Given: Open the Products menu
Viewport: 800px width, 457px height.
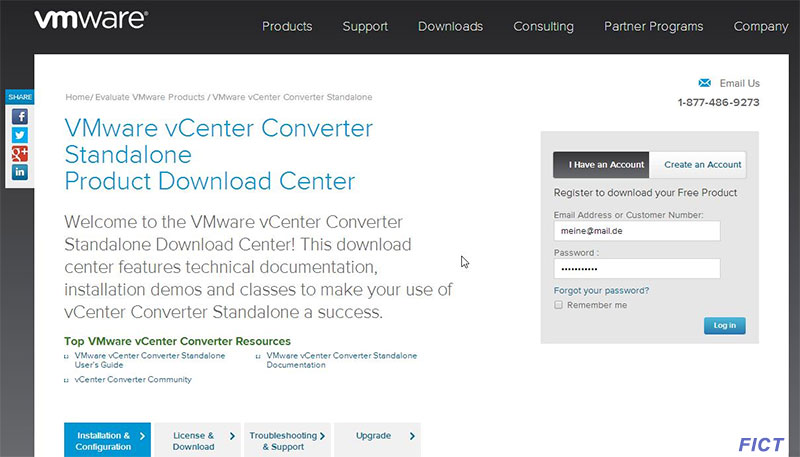Looking at the screenshot, I should [x=287, y=27].
